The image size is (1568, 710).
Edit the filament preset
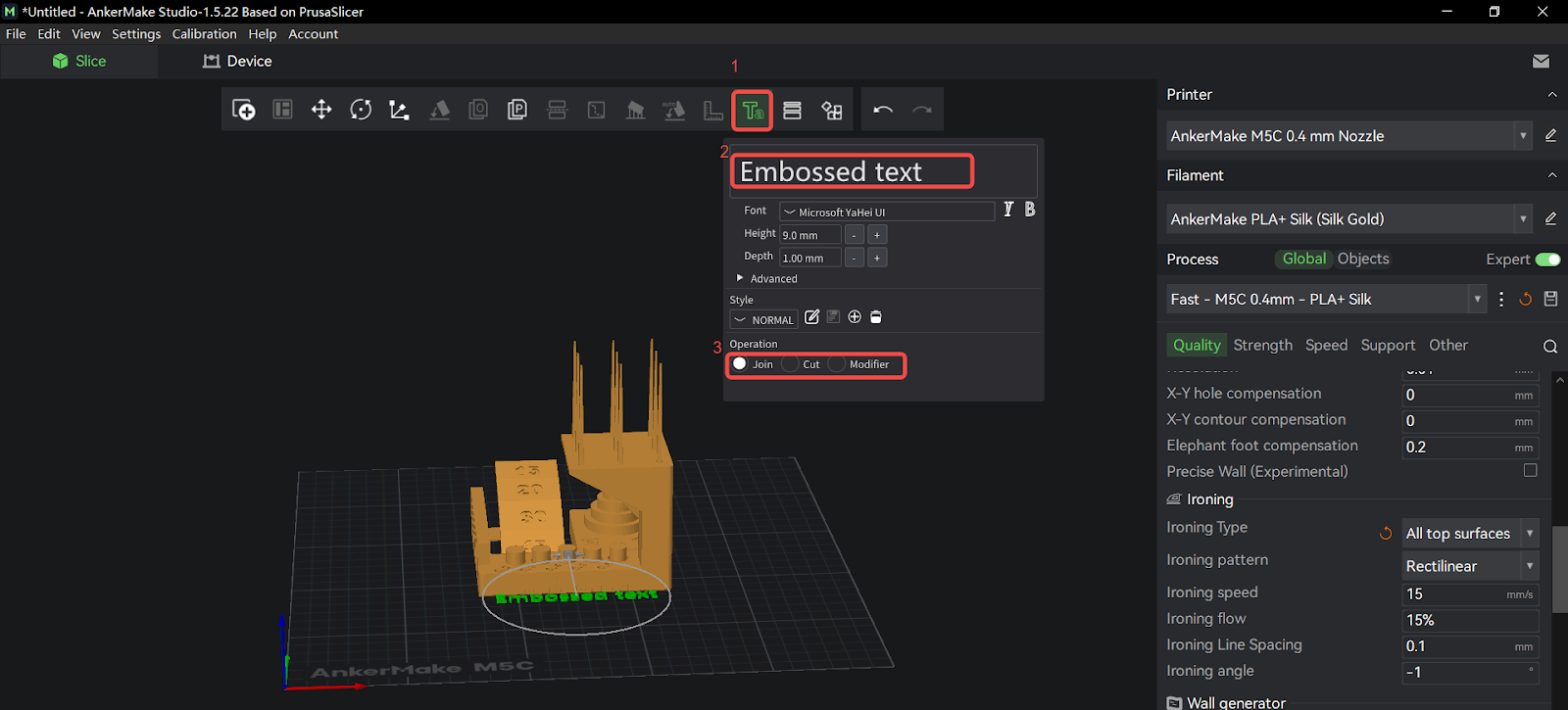coord(1550,218)
